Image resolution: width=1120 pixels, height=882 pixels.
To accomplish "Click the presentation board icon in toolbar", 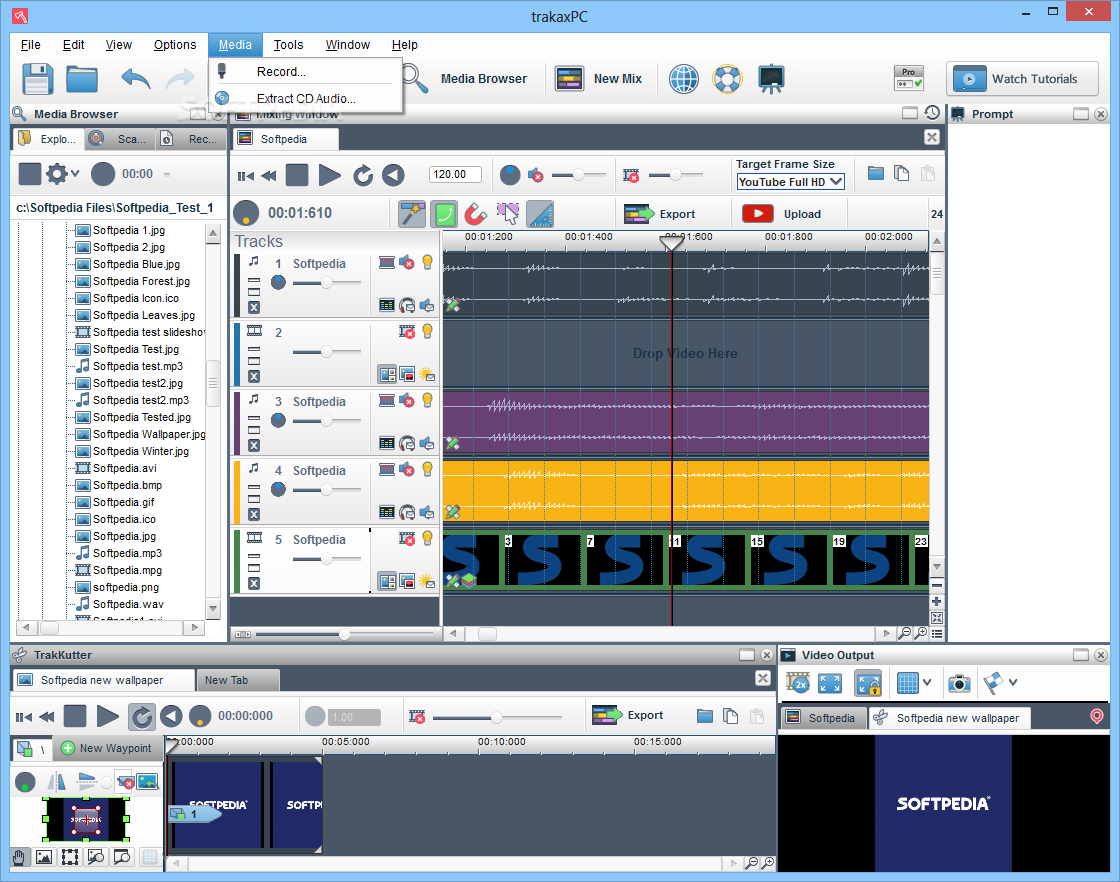I will tap(771, 79).
